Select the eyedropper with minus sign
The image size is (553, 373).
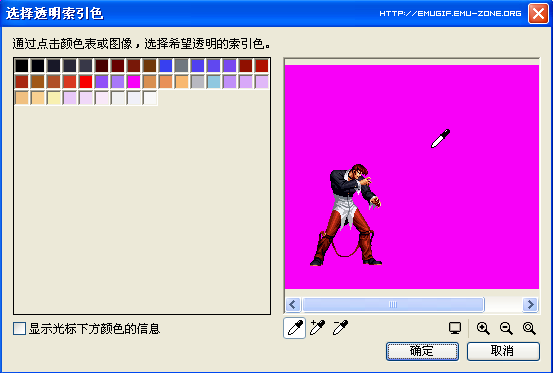pos(340,328)
